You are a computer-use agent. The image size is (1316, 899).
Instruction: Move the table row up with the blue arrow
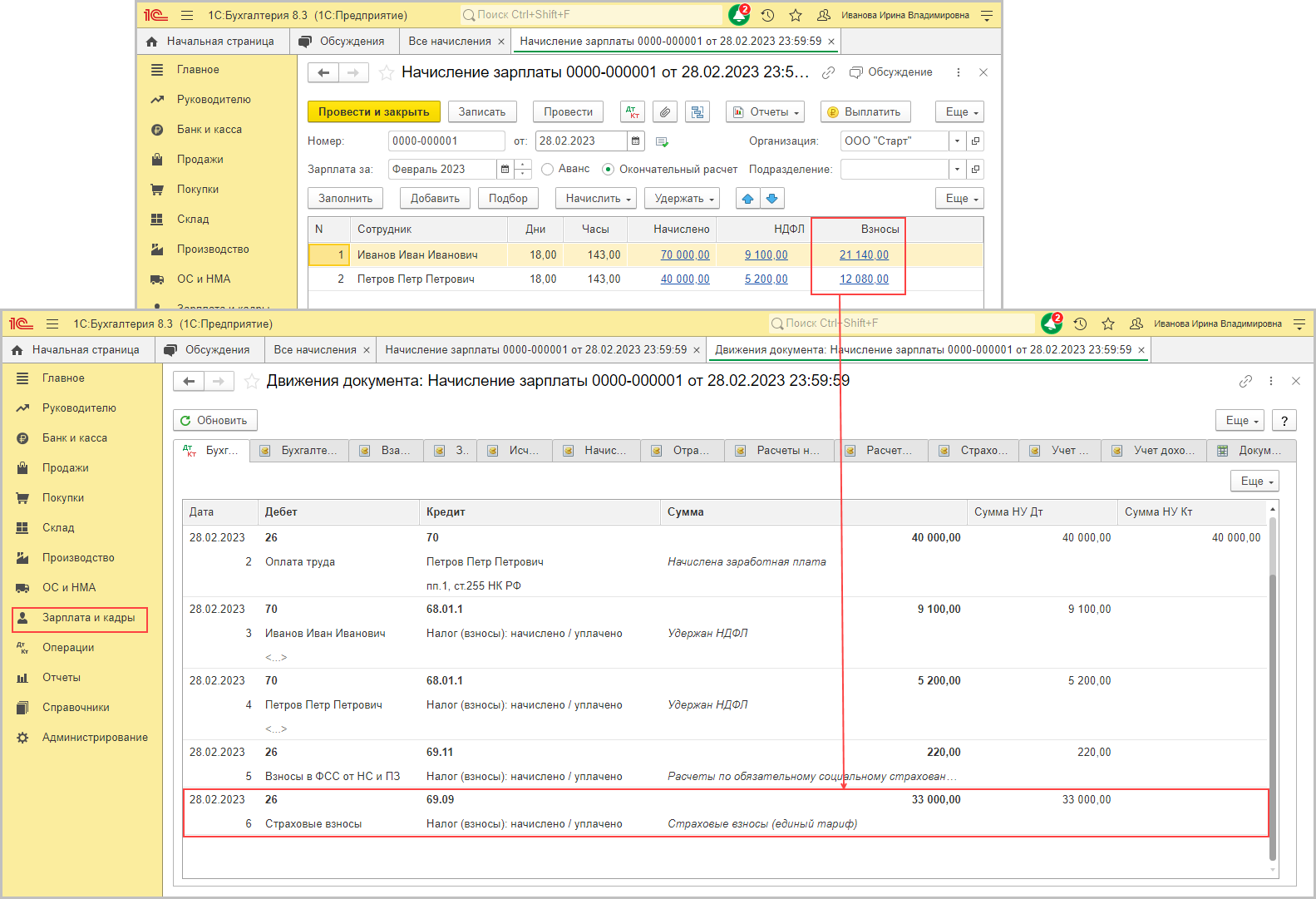tap(747, 199)
